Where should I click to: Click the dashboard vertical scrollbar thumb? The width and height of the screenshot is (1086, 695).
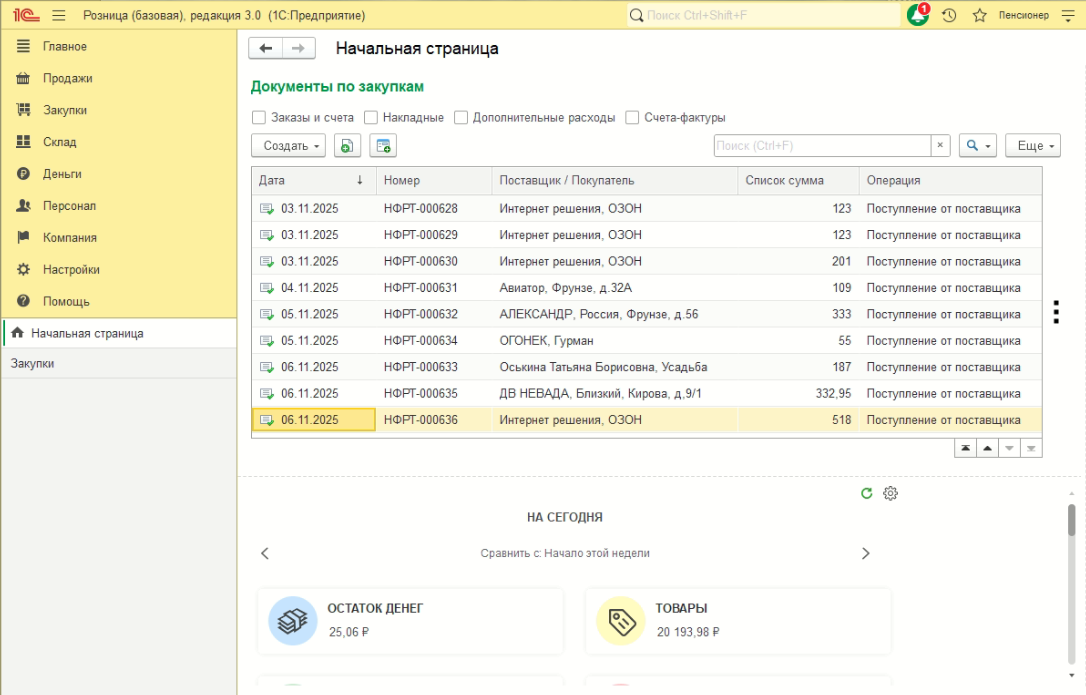coord(1071,520)
